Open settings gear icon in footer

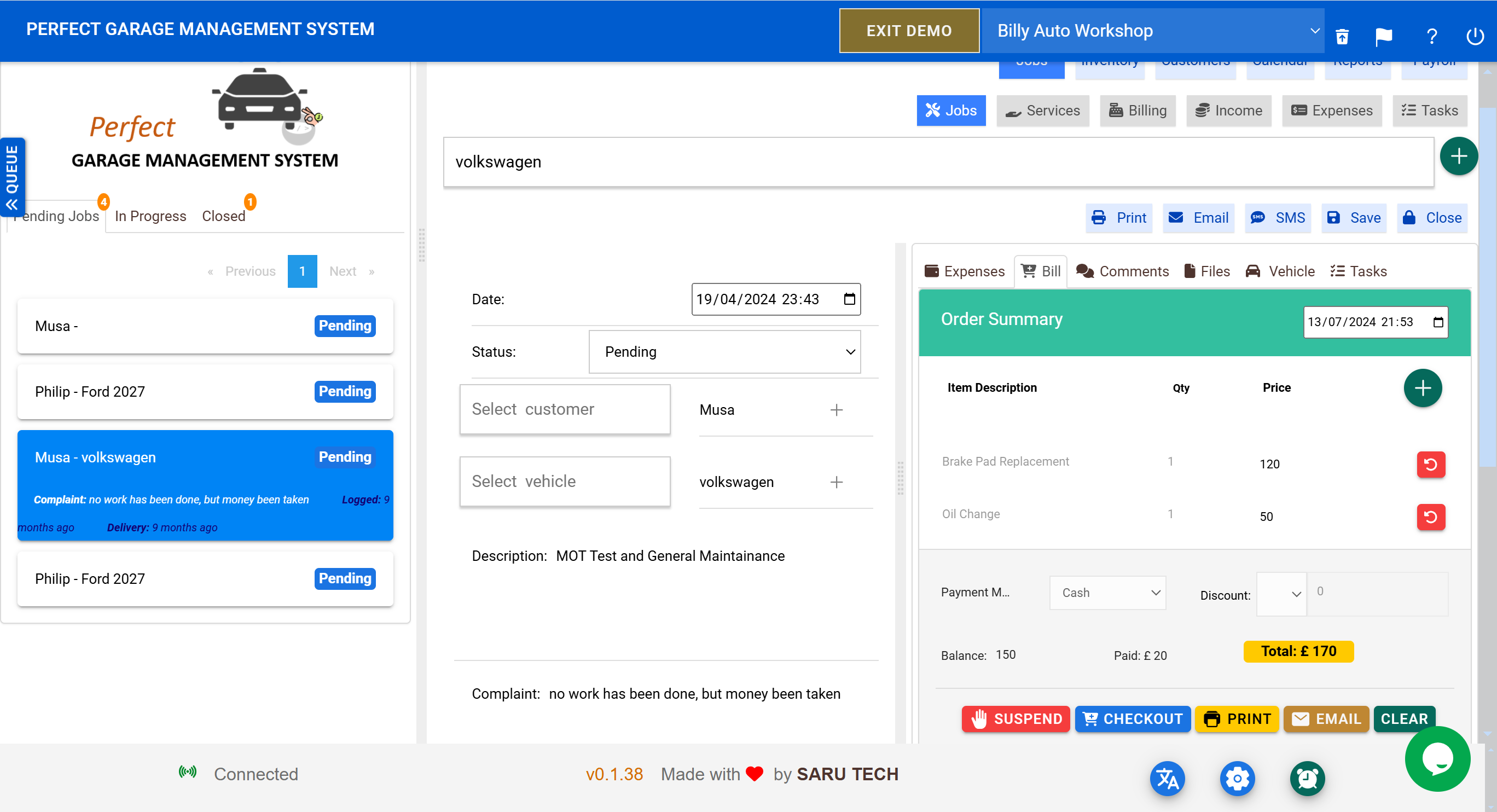[1237, 779]
